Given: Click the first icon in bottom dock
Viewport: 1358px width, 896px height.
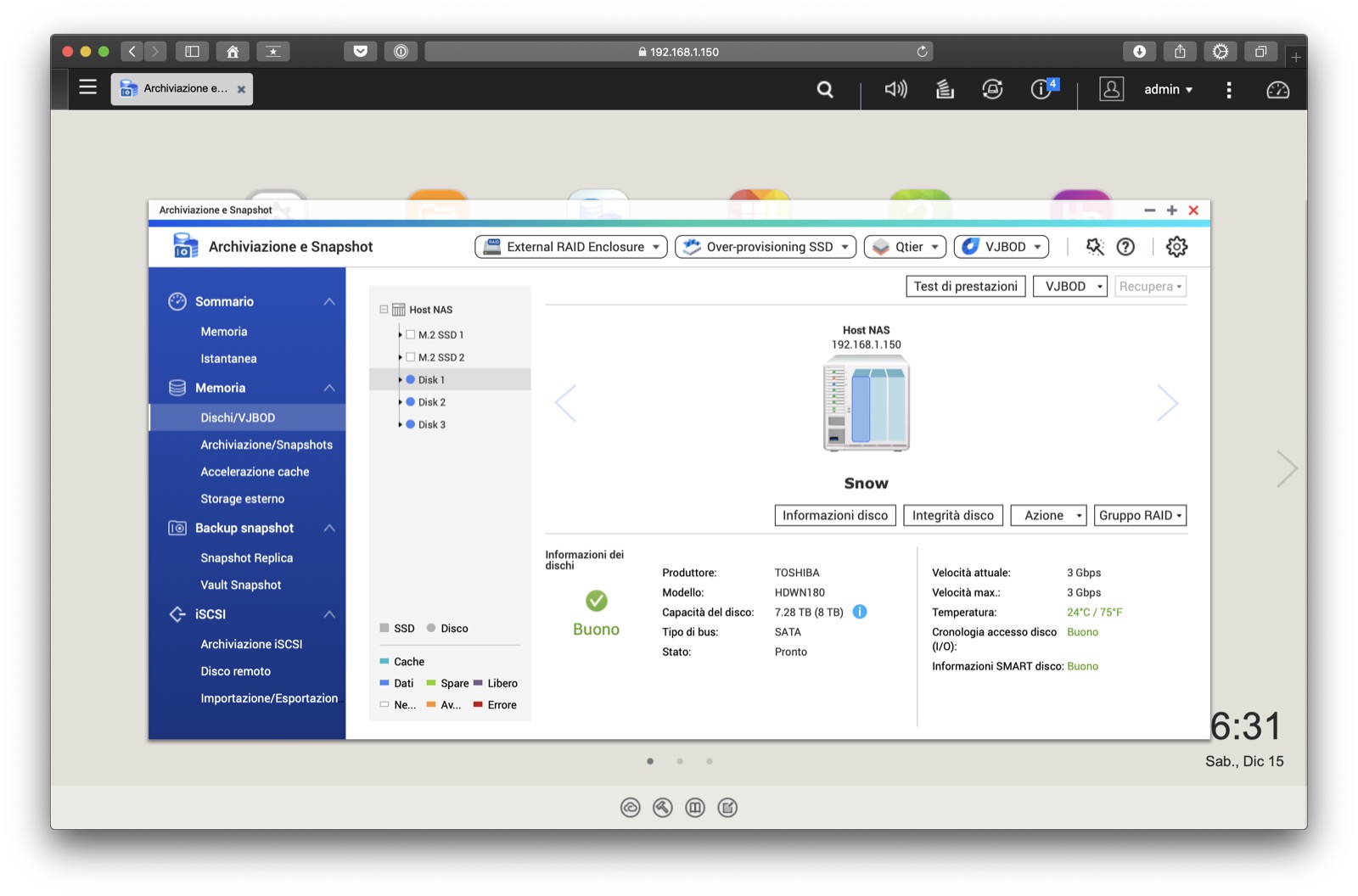Looking at the screenshot, I should [x=630, y=808].
